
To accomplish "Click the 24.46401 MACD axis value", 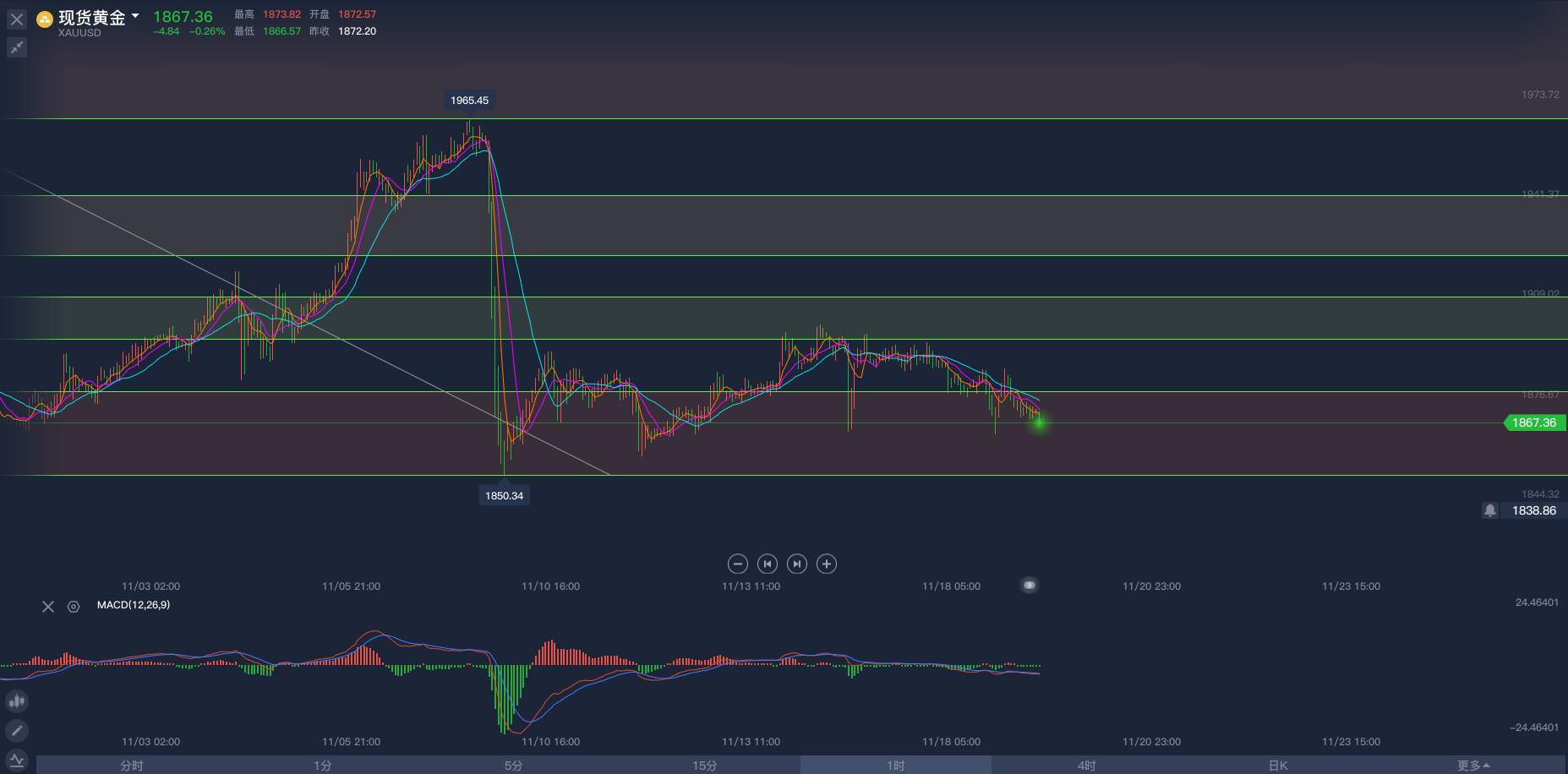I will click(1537, 602).
